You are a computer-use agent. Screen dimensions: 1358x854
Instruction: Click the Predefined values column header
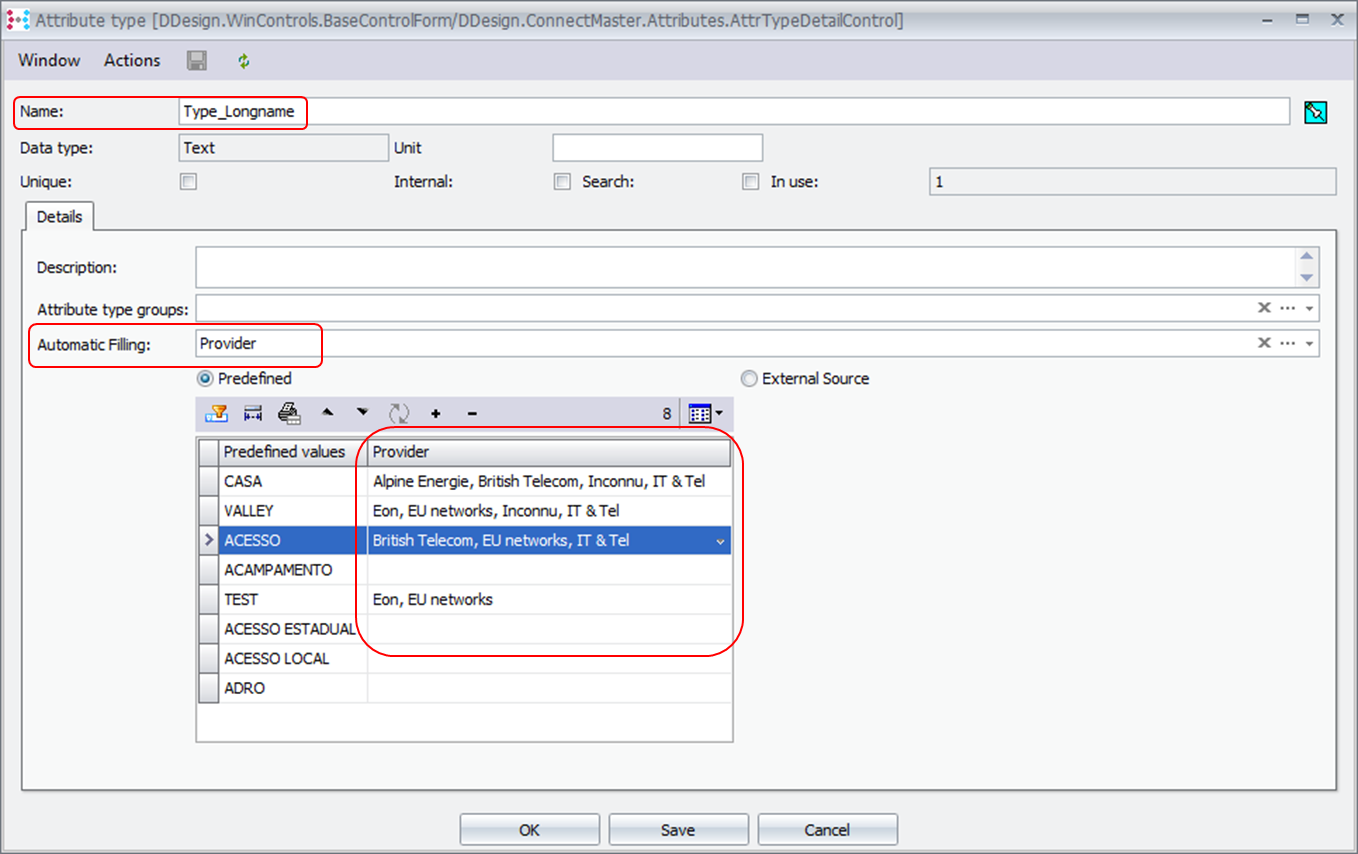(293, 452)
